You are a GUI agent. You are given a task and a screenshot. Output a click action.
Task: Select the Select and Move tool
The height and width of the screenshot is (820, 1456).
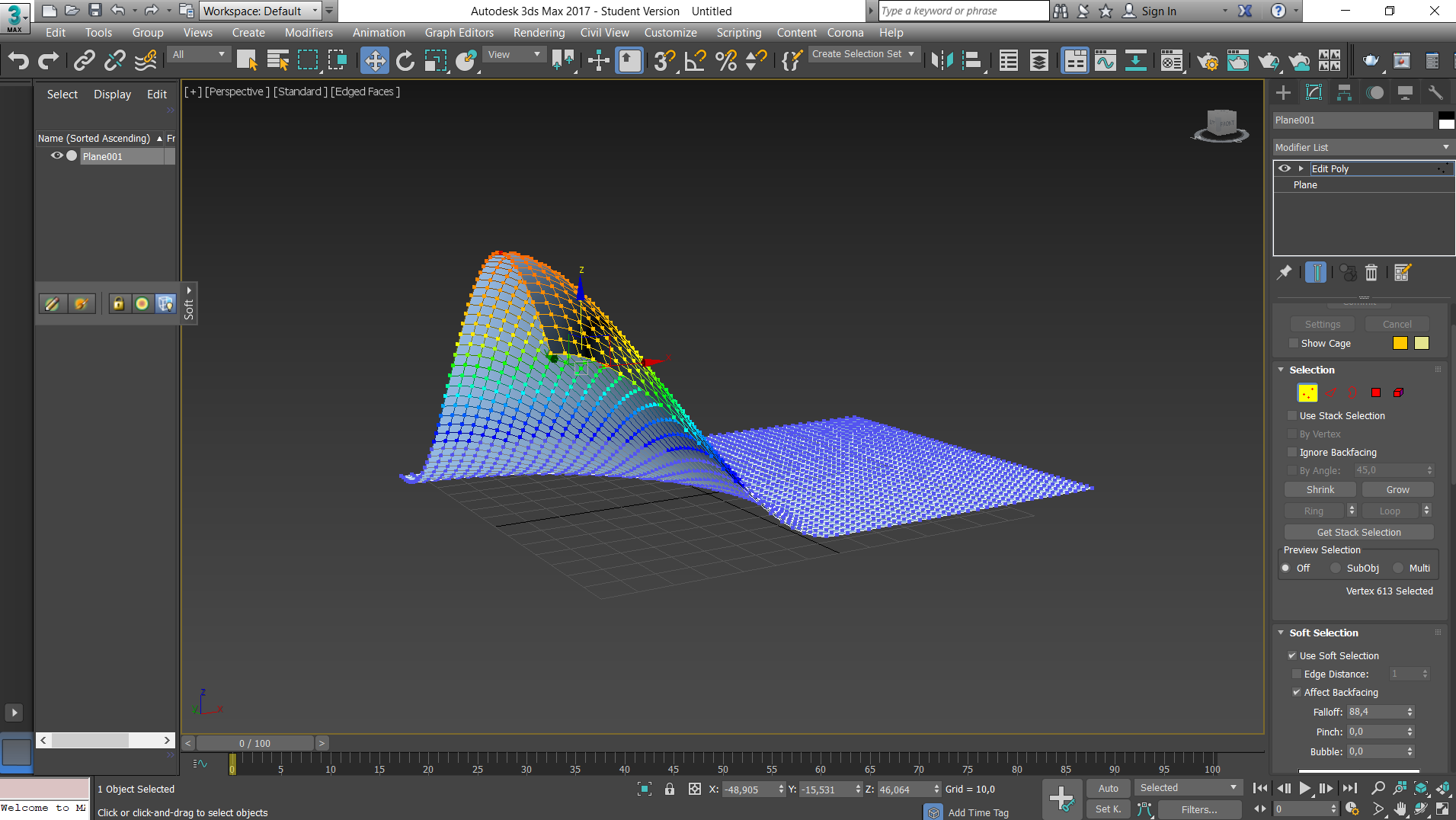click(x=374, y=61)
